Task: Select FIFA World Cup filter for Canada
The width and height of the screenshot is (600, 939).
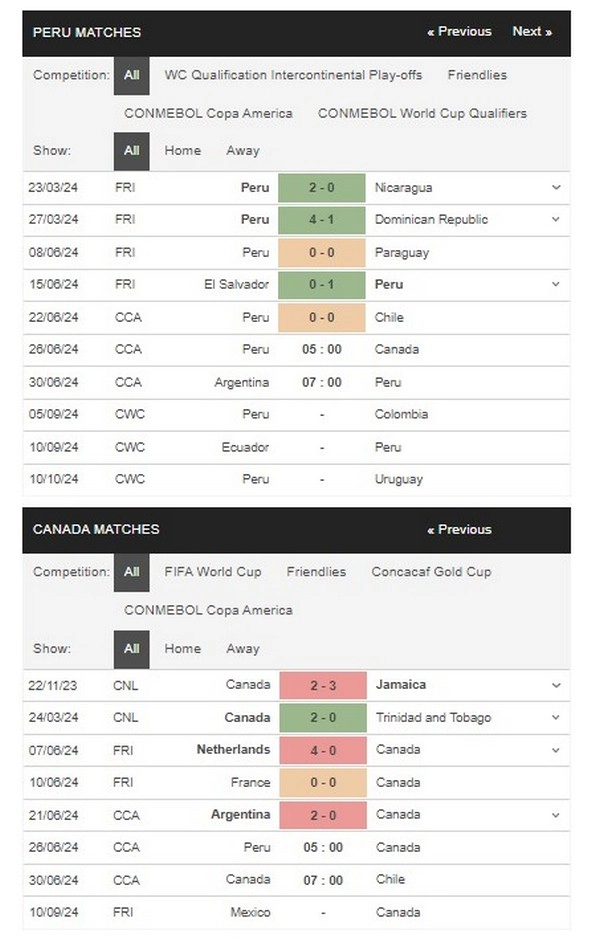Action: [x=213, y=572]
